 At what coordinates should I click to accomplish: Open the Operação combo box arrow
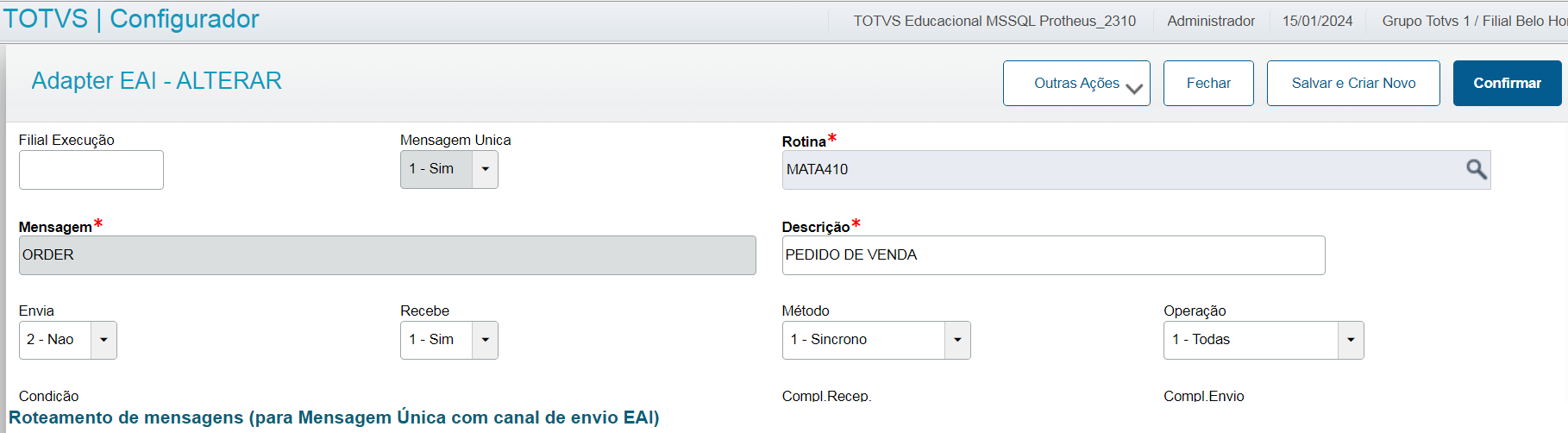click(x=1351, y=340)
